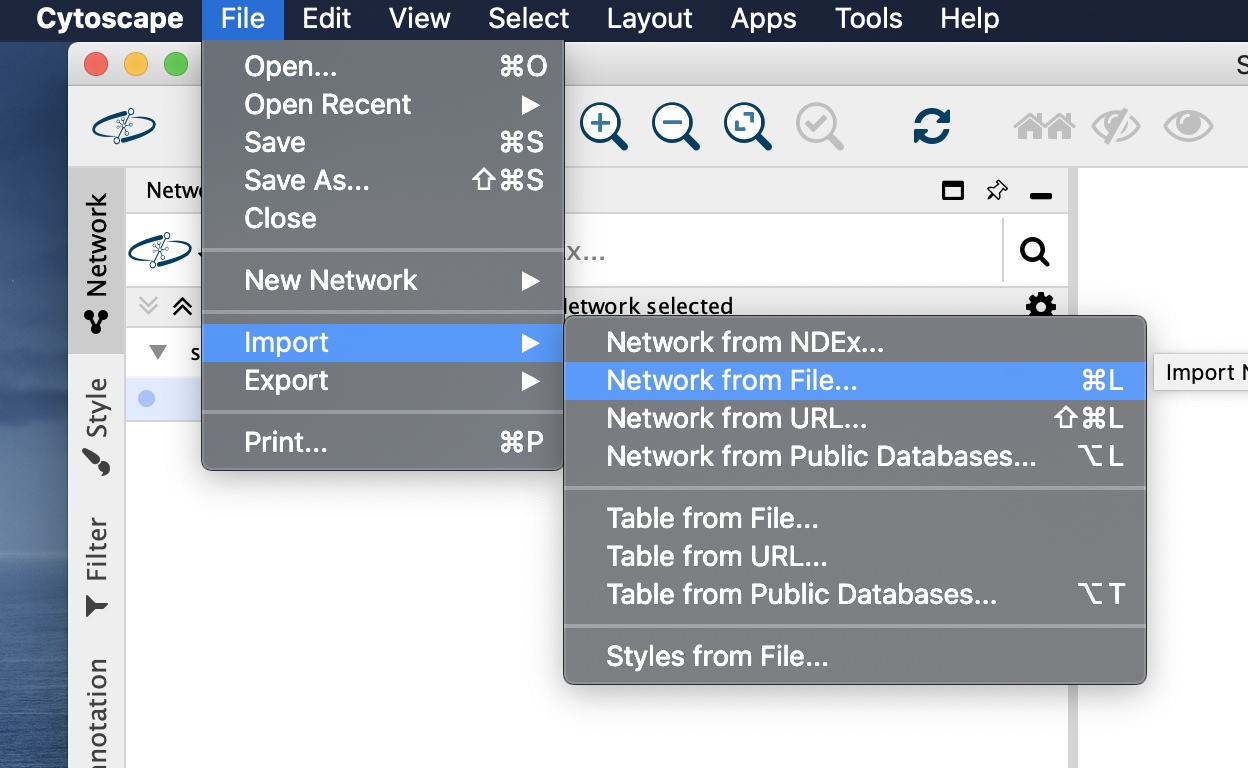
Task: Collapse all networks with up chevrons
Action: pyautogui.click(x=182, y=306)
